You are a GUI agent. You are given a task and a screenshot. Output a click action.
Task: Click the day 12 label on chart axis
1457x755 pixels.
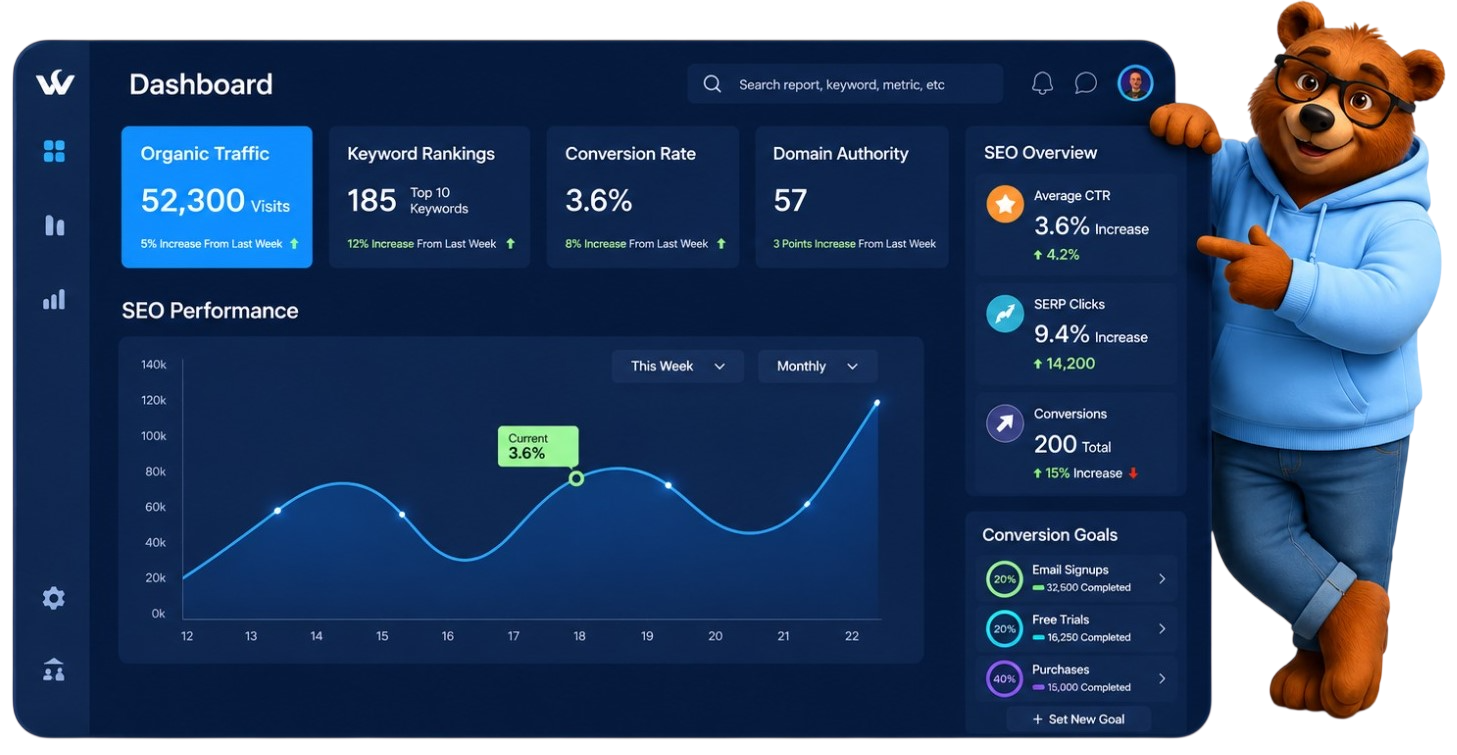tap(187, 636)
